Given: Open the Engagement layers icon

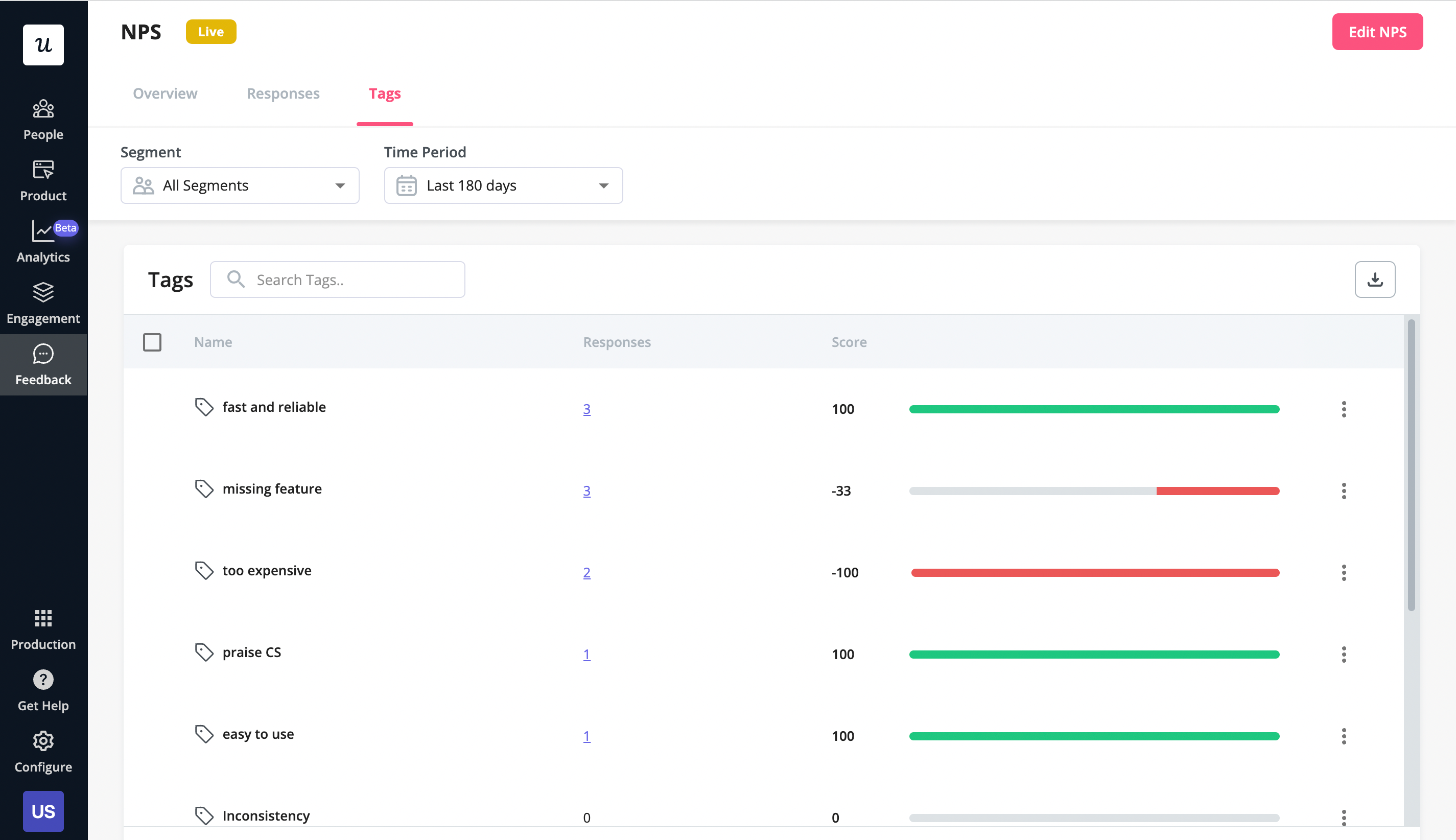Looking at the screenshot, I should click(x=43, y=292).
